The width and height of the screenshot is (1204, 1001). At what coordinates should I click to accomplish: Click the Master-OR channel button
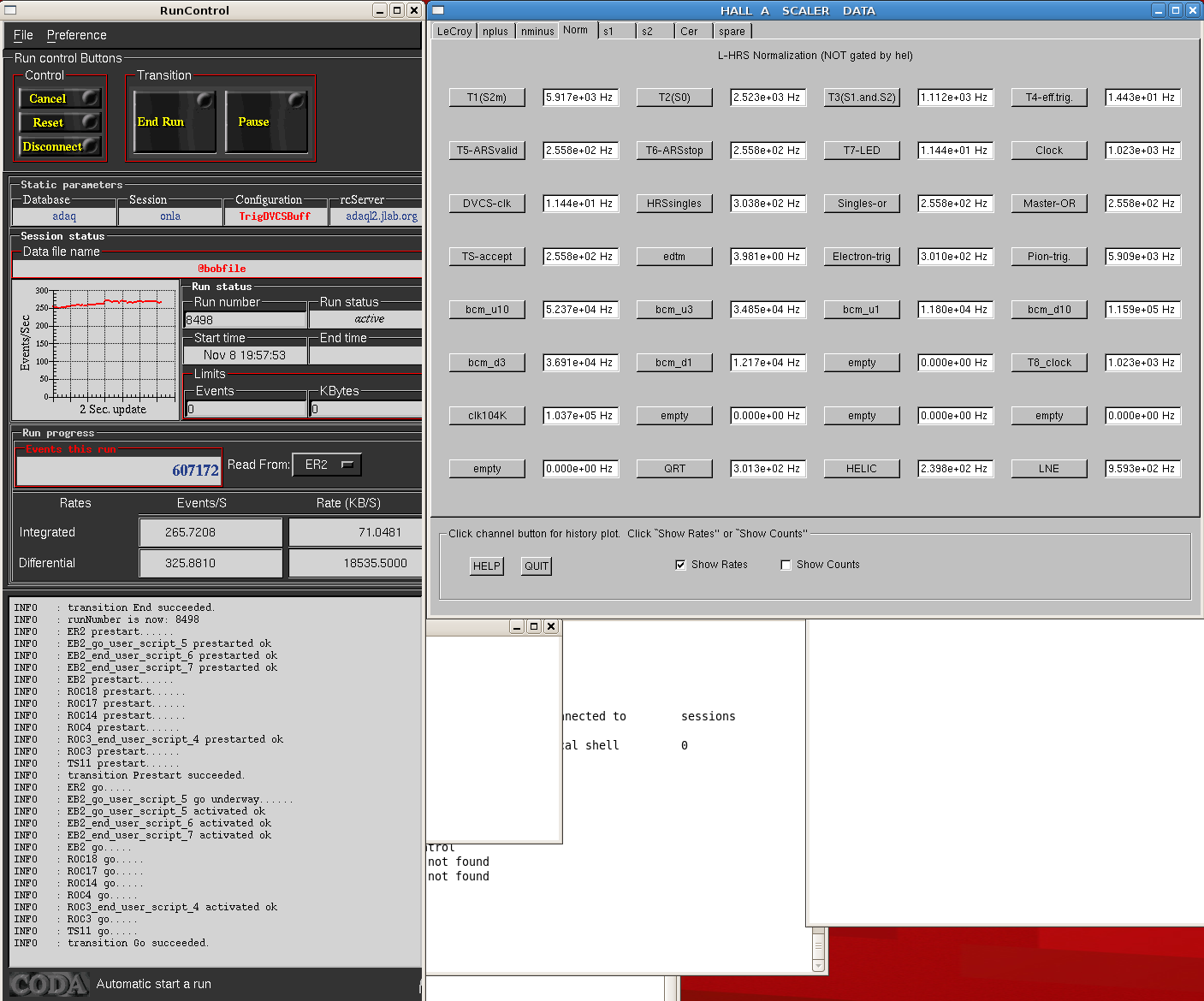tap(1049, 204)
